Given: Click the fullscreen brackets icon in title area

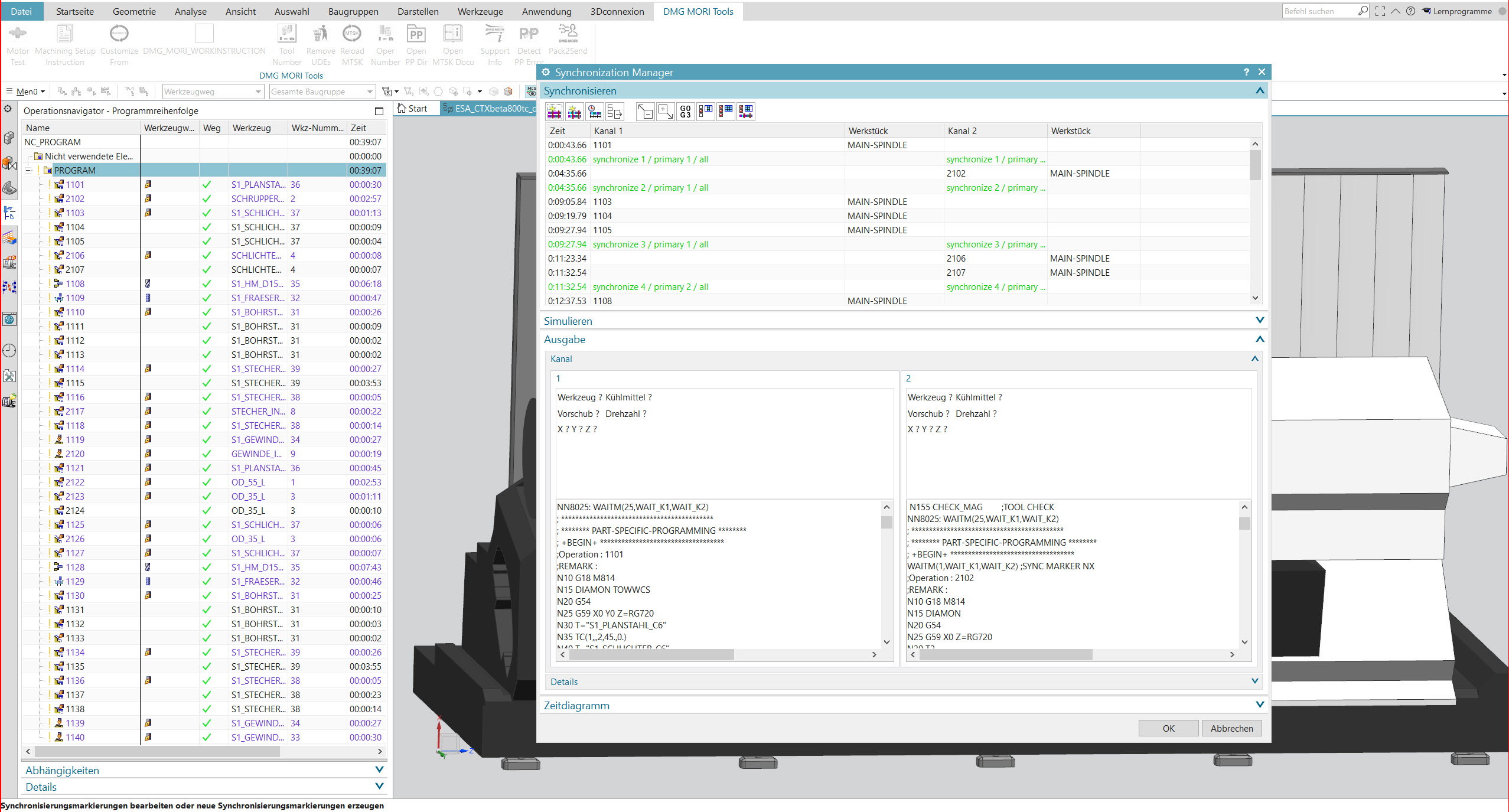Looking at the screenshot, I should (1380, 11).
